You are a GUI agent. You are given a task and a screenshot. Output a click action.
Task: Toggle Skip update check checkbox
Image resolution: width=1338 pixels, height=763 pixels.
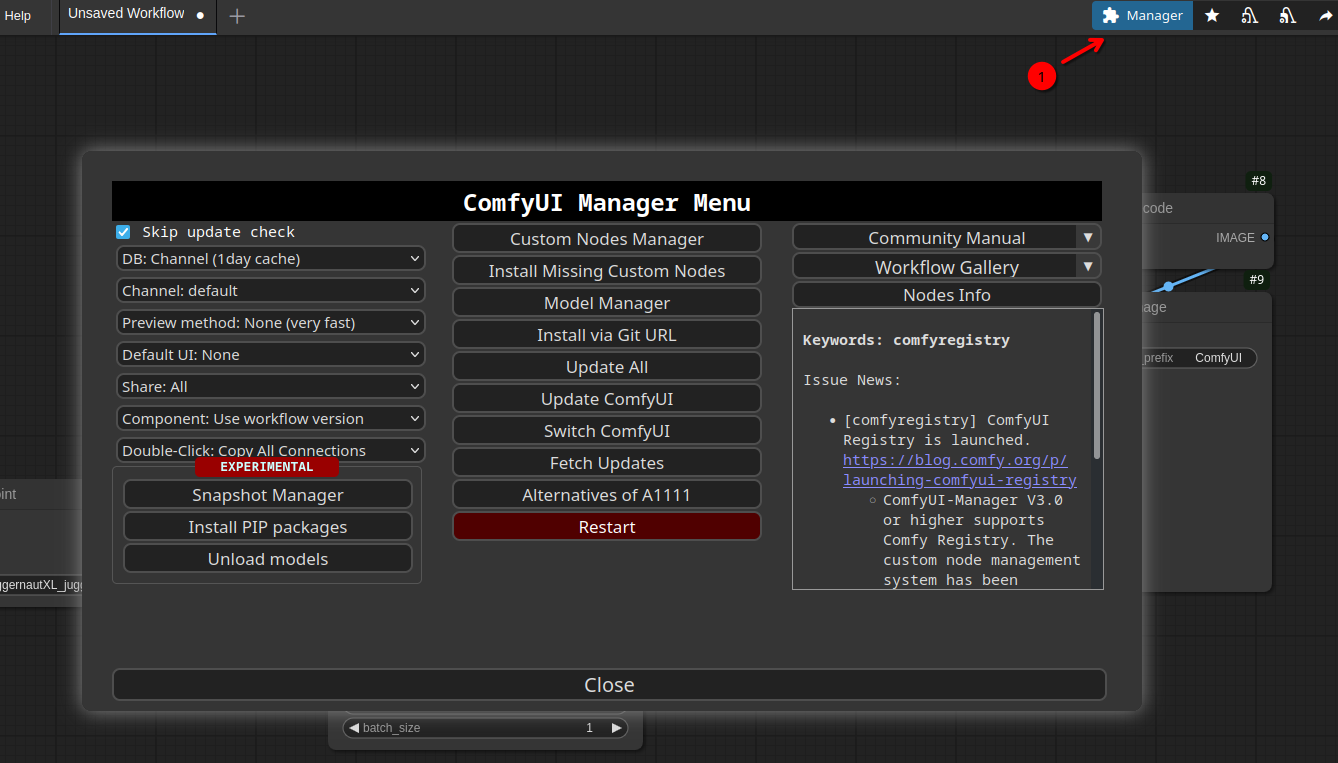(123, 232)
